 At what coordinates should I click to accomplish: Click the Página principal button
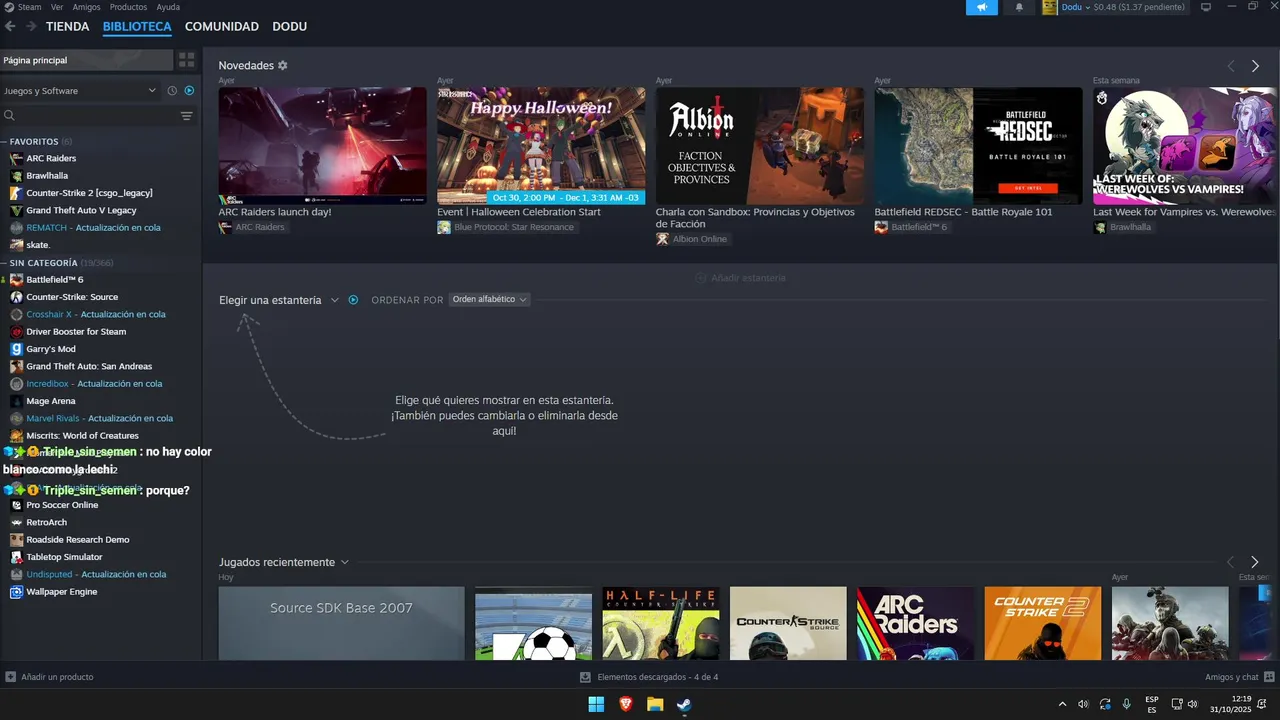coord(87,60)
